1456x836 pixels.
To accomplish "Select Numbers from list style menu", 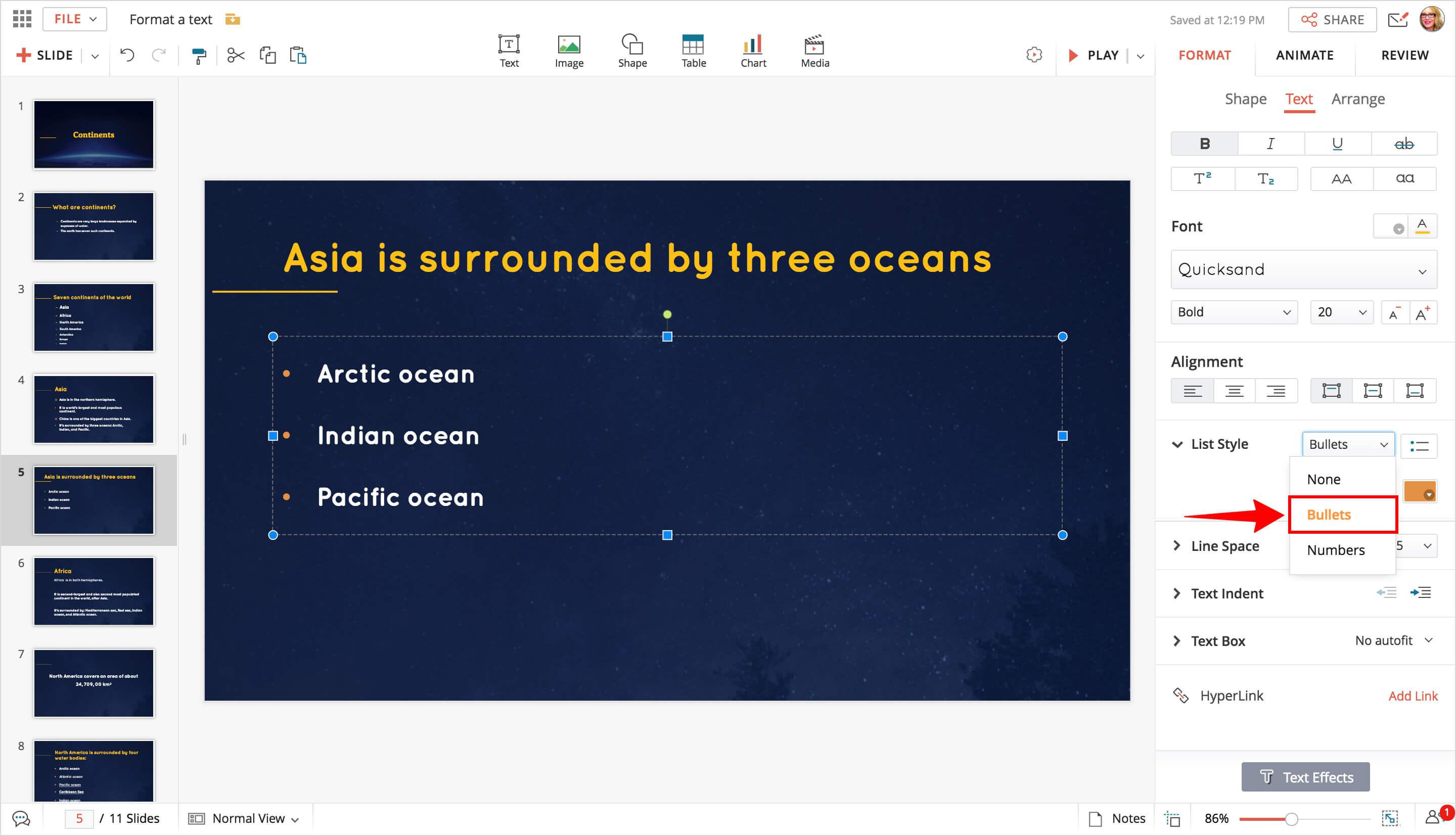I will point(1336,550).
